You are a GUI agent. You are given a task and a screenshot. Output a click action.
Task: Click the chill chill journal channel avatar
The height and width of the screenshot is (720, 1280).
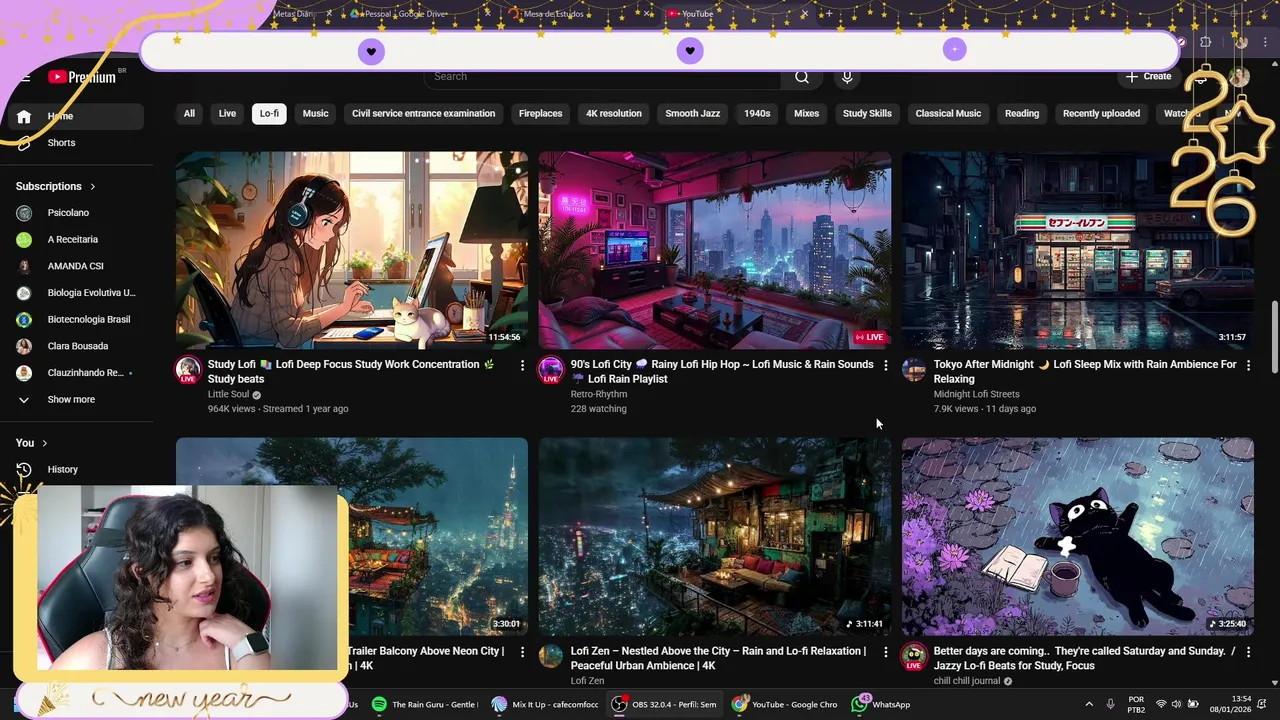(x=914, y=657)
